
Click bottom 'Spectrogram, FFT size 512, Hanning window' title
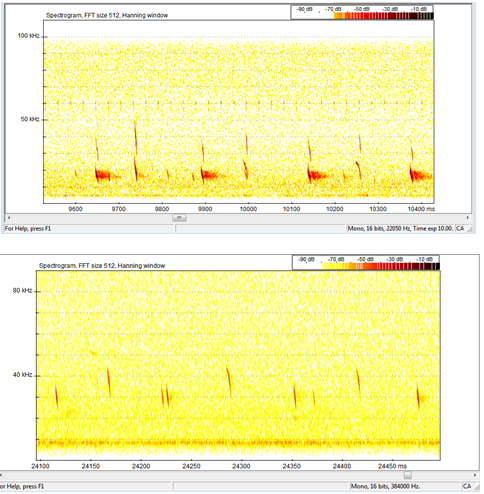[102, 266]
